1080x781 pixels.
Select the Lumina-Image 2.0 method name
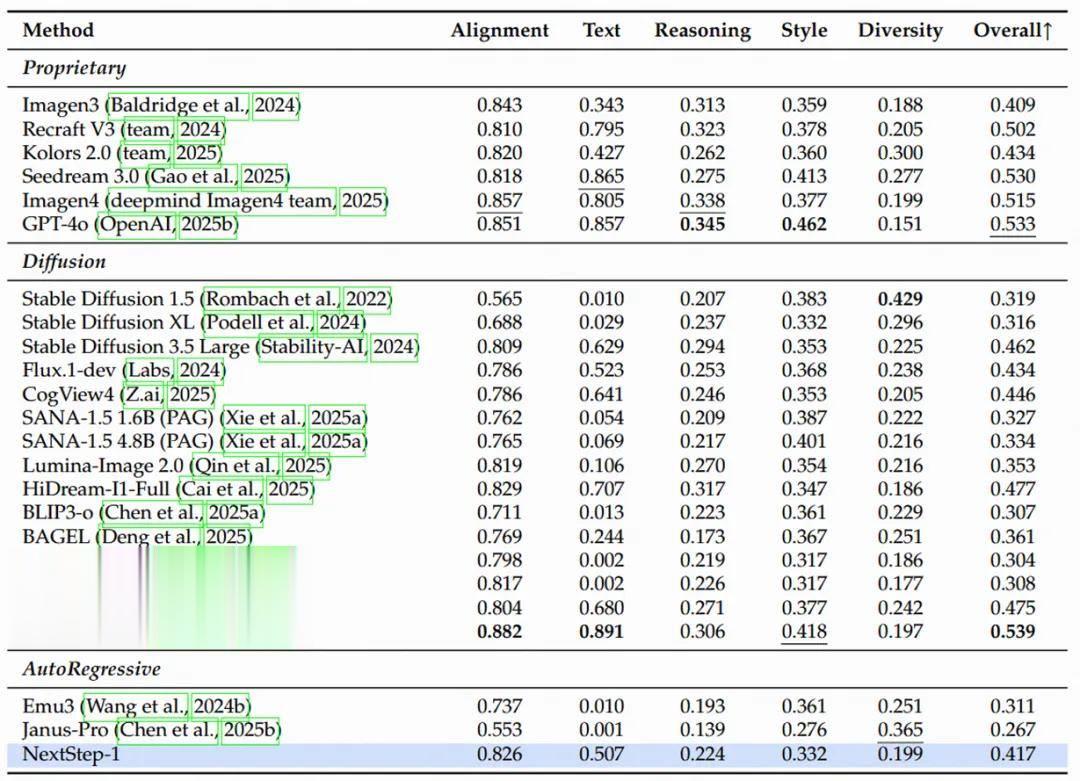coord(103,466)
